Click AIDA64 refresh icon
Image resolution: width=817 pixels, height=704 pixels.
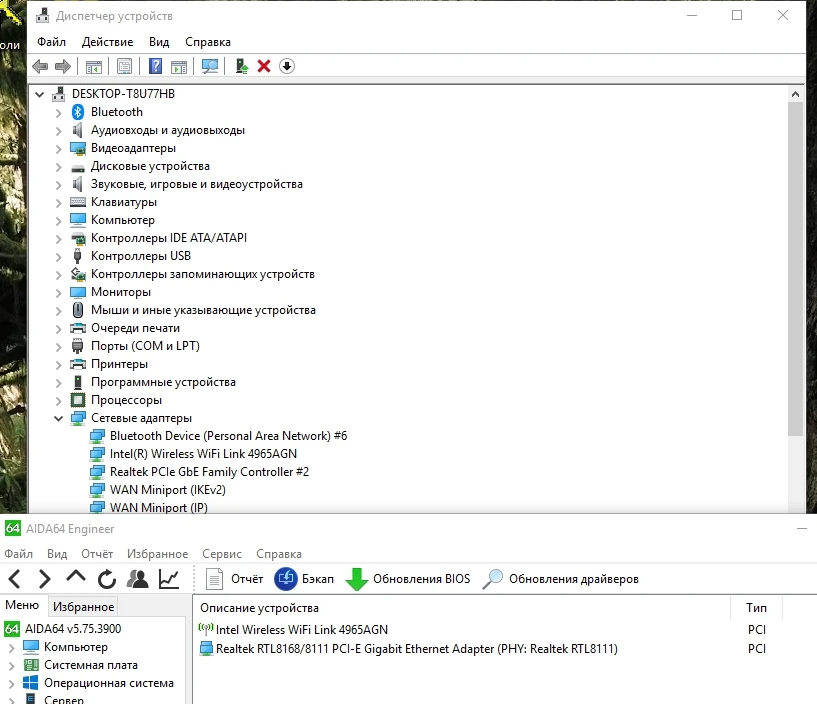click(x=107, y=579)
